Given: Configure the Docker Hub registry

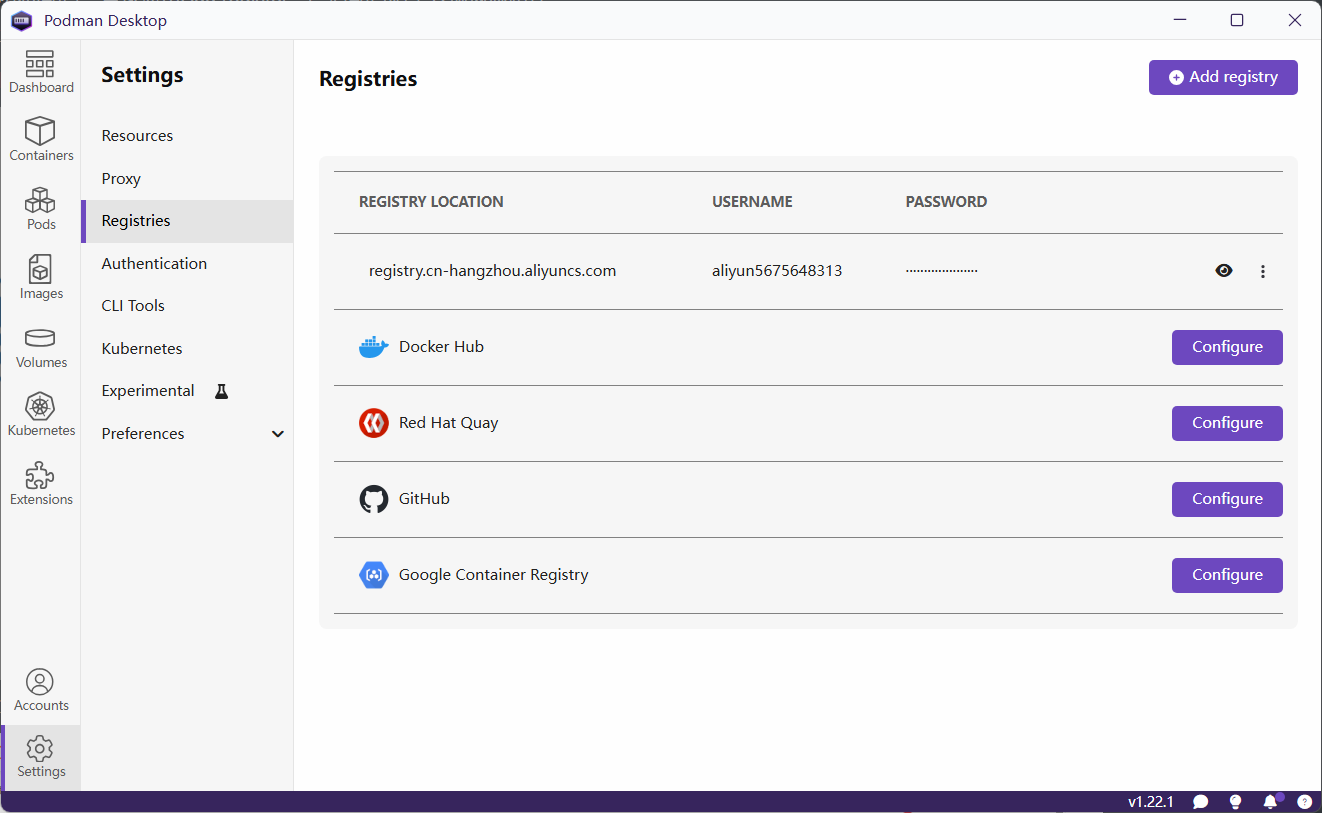Looking at the screenshot, I should tap(1227, 347).
